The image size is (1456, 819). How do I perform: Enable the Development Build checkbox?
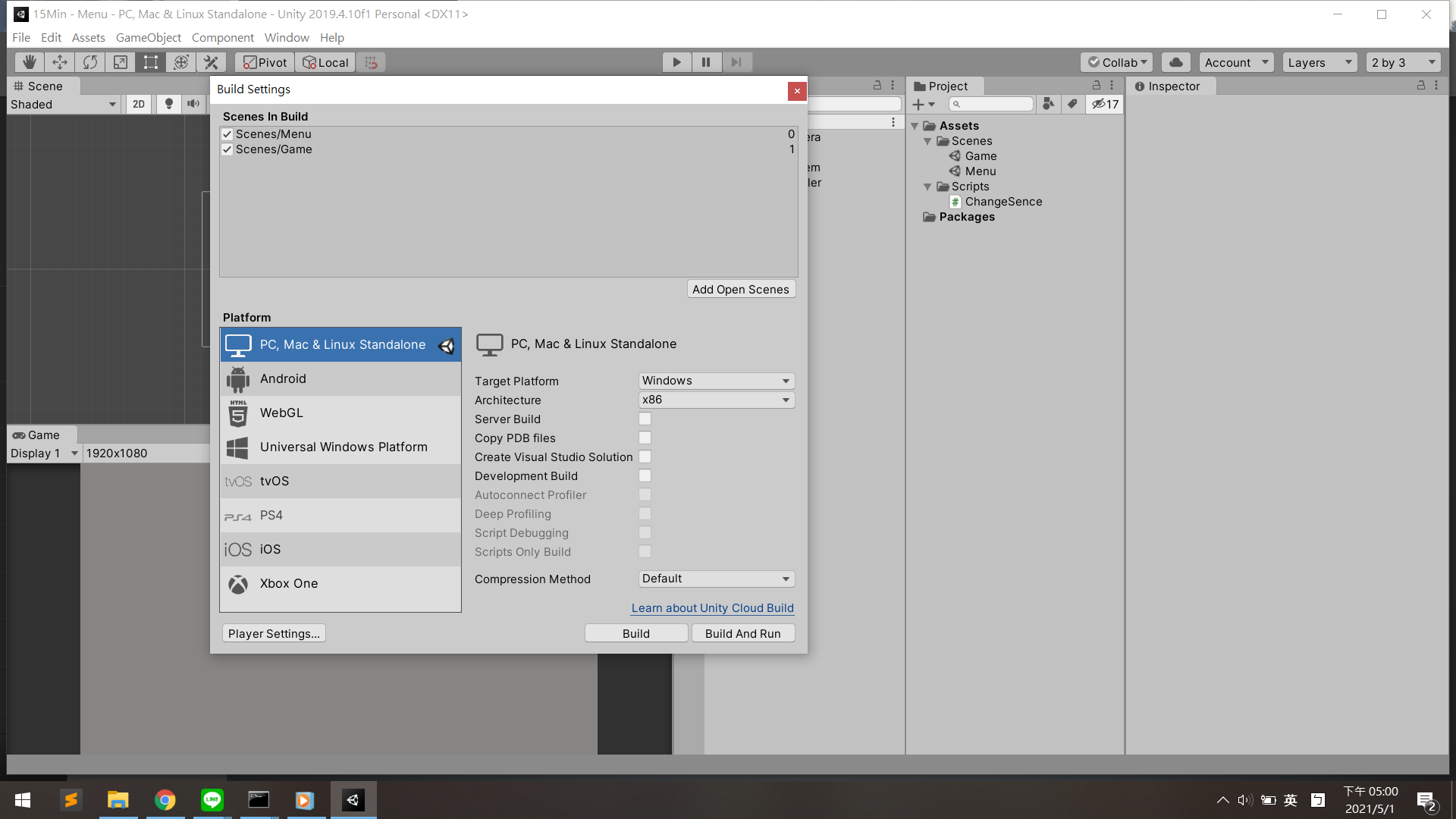coord(645,475)
